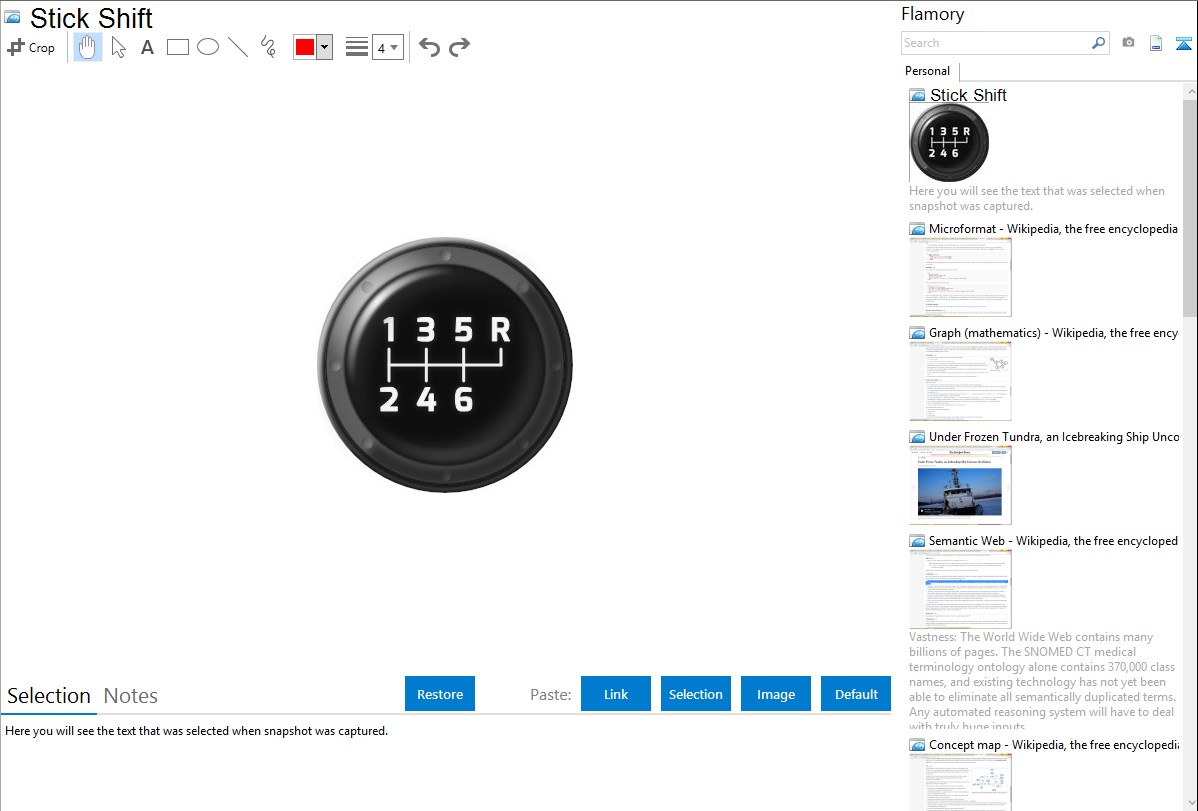Select the Semantic Web list title
This screenshot has height=811, width=1198.
(x=1053, y=540)
